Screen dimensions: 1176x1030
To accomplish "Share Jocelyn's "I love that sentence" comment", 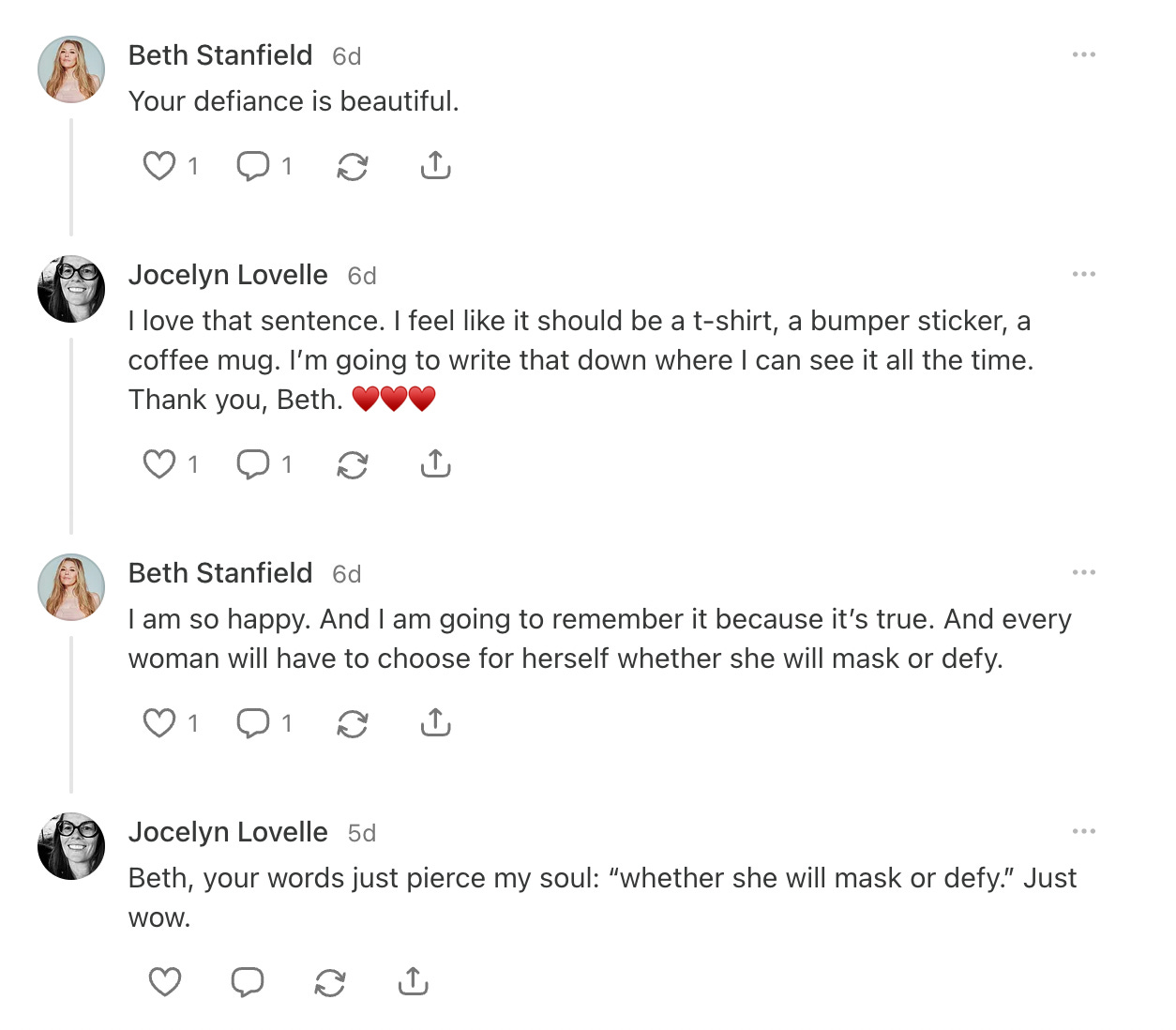I will [x=435, y=464].
